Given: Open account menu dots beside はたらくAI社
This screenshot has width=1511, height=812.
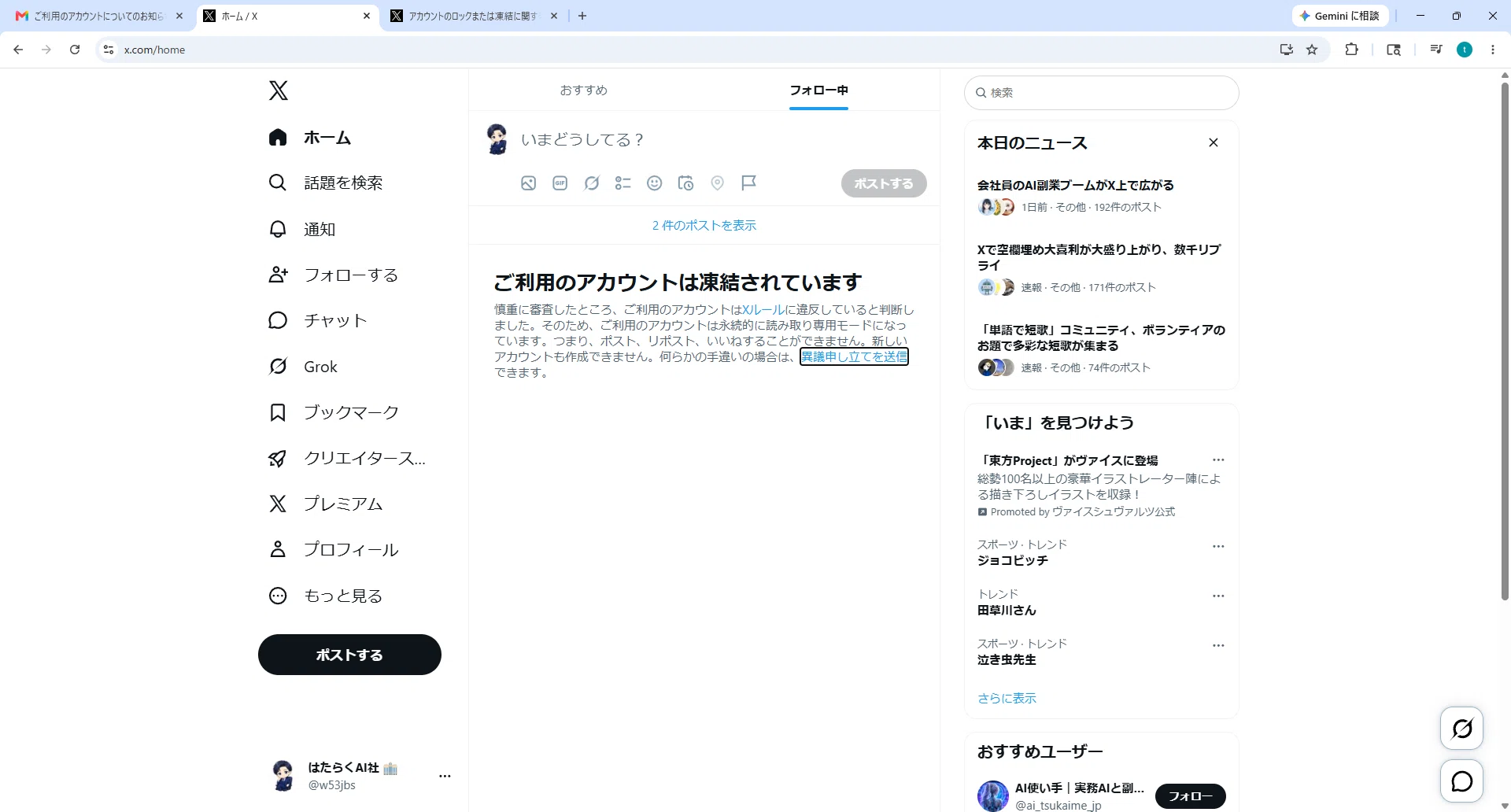Looking at the screenshot, I should click(445, 776).
